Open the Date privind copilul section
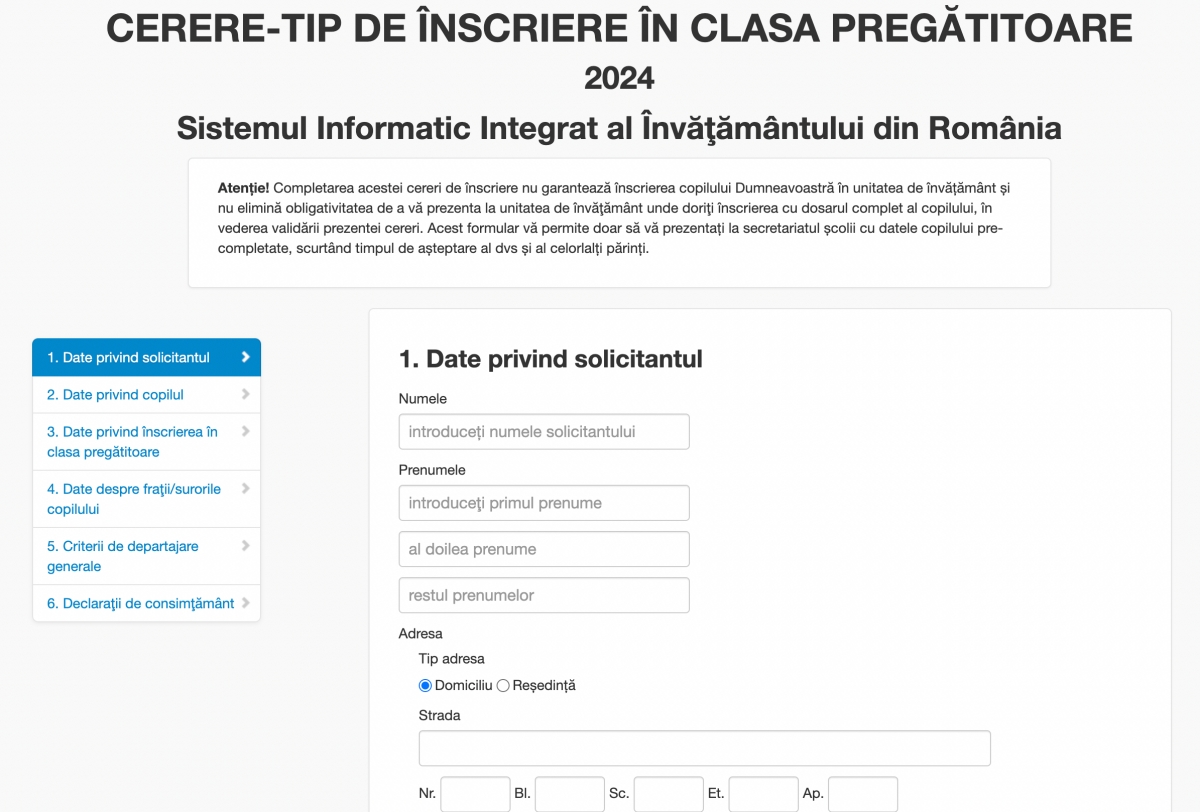The image size is (1200, 812). click(147, 395)
